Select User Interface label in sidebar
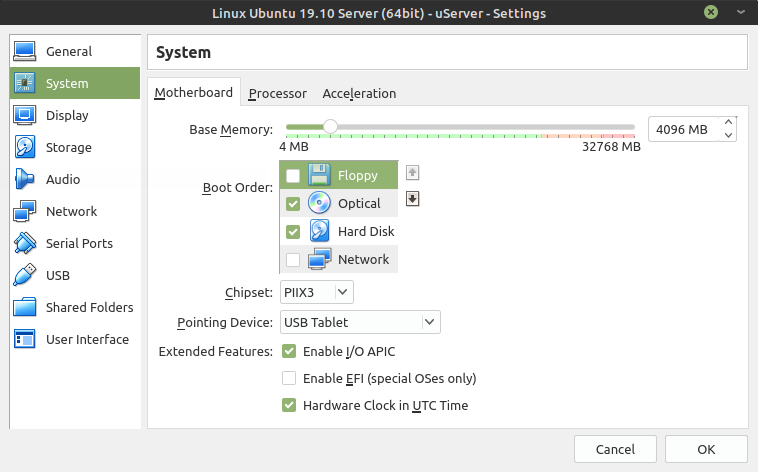The image size is (758, 472). click(x=87, y=339)
